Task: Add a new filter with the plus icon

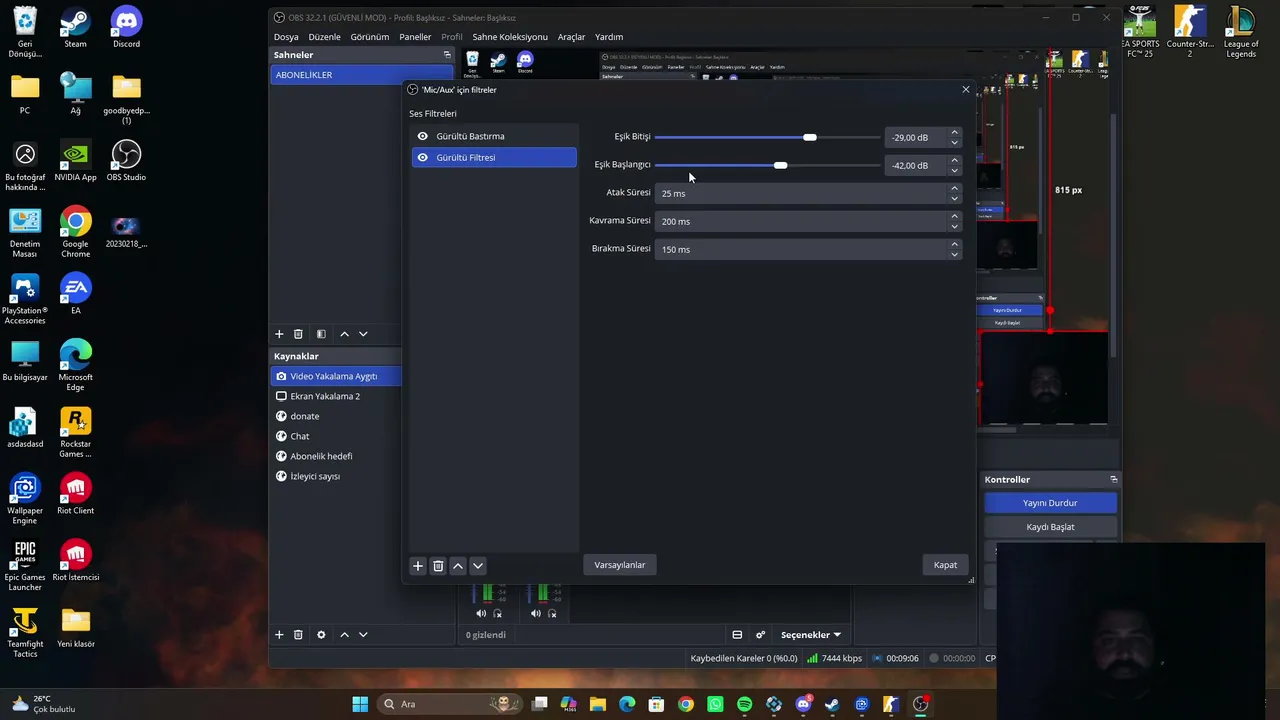Action: pos(418,566)
